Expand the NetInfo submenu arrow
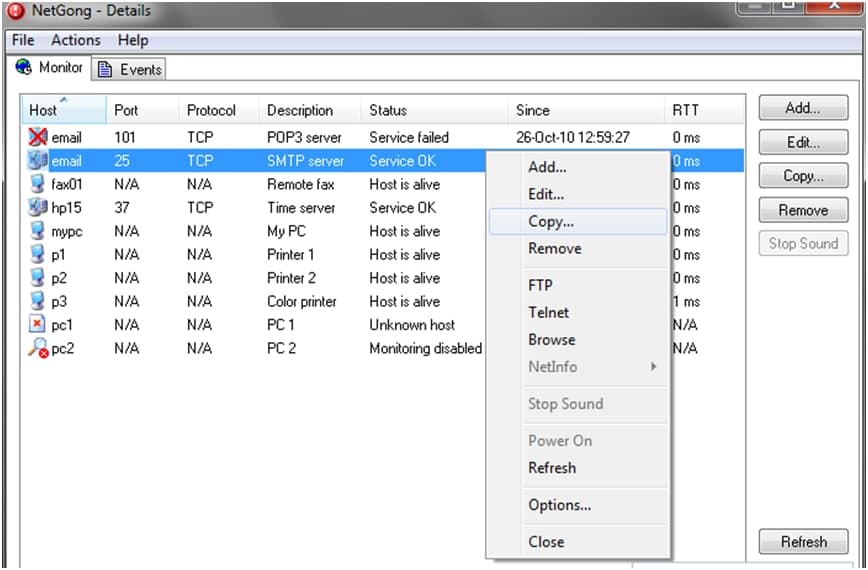Viewport: 868px width, 570px height. 654,367
